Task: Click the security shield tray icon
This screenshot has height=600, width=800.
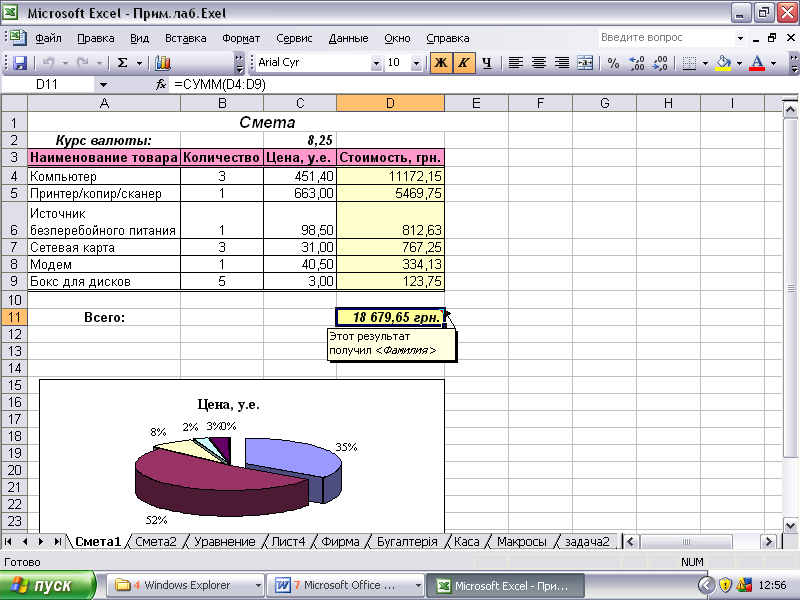Action: point(725,585)
